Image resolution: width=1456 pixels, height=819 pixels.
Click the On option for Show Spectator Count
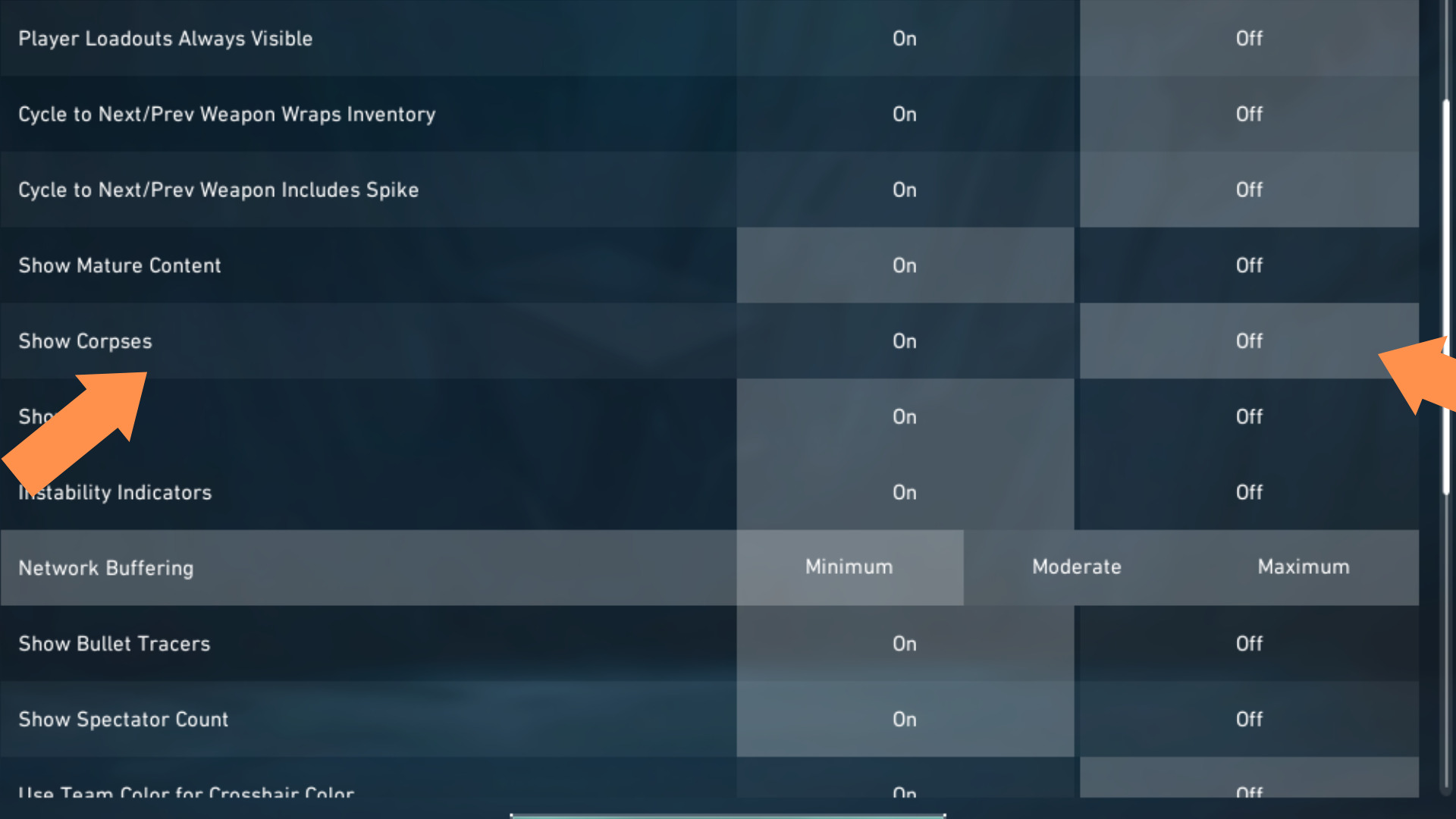pos(904,718)
